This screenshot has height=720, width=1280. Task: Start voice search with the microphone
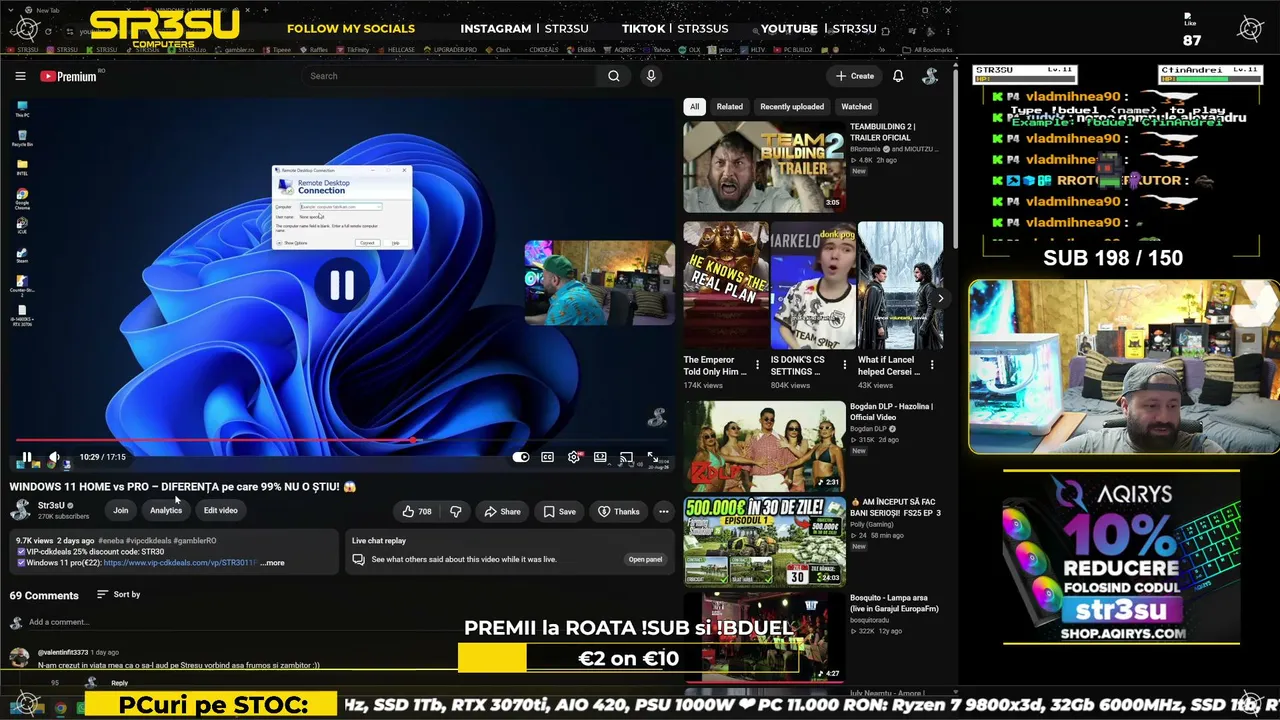(x=651, y=76)
